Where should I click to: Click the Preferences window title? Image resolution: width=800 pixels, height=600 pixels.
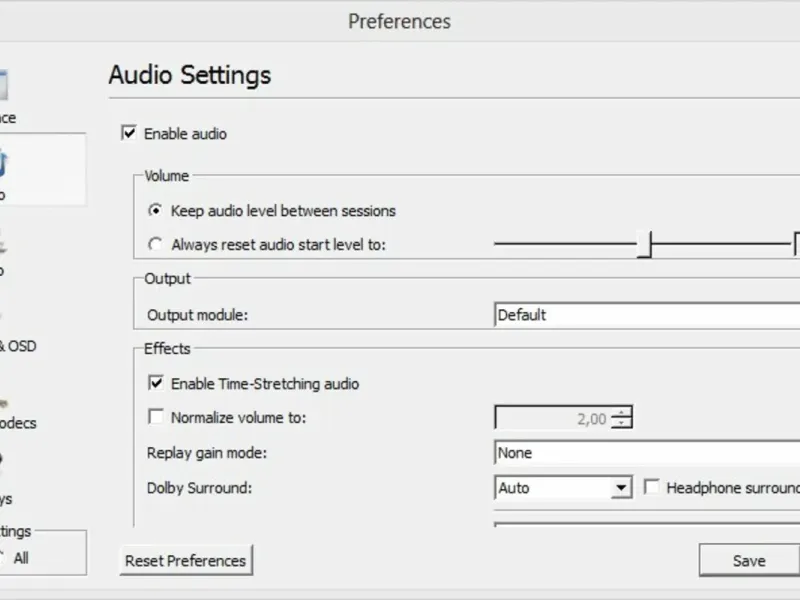tap(399, 21)
